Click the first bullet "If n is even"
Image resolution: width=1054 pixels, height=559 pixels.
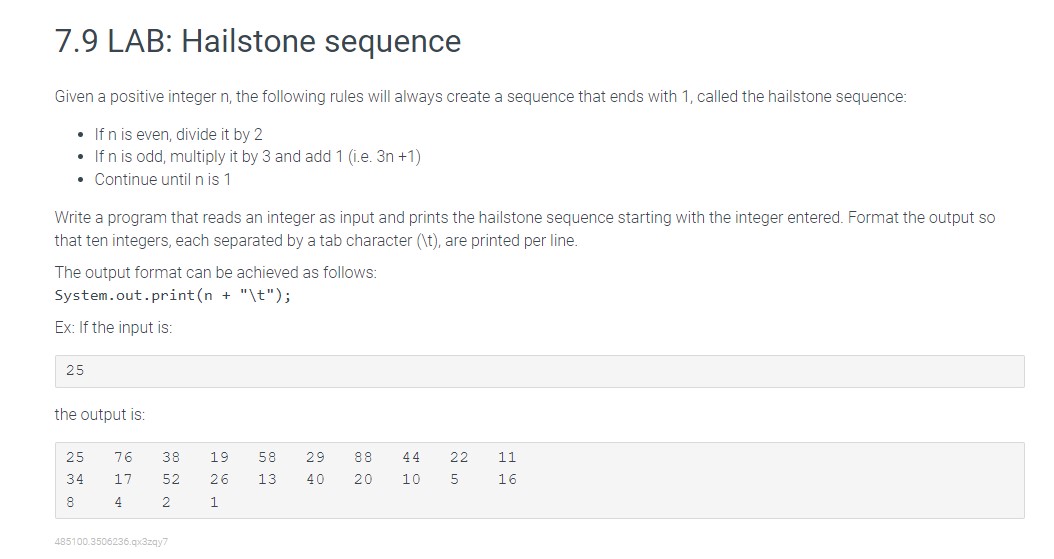(178, 134)
